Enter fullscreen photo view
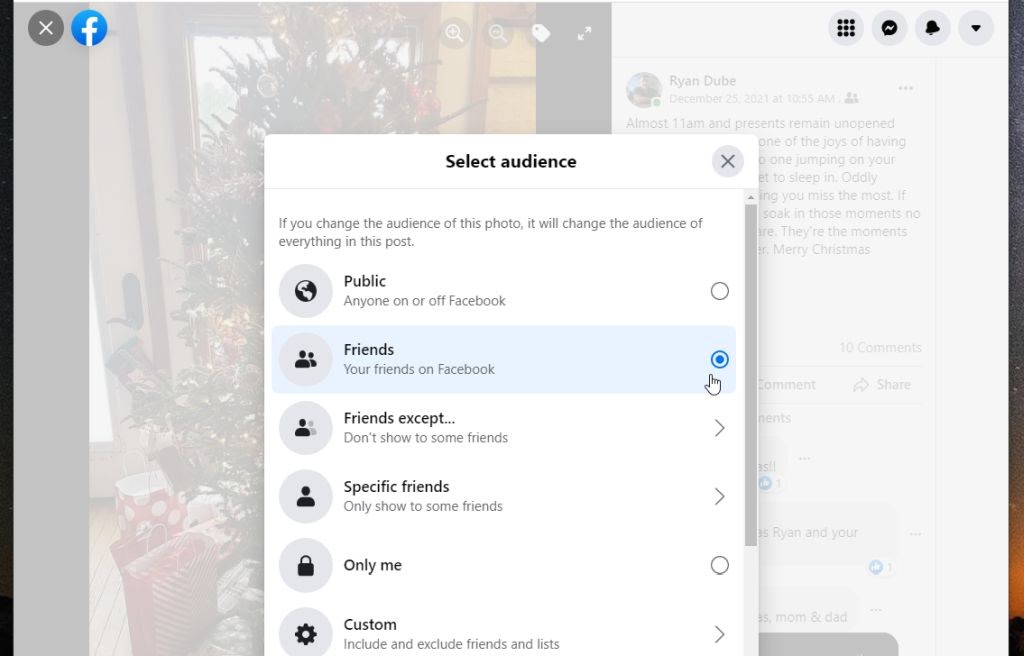 (584, 33)
